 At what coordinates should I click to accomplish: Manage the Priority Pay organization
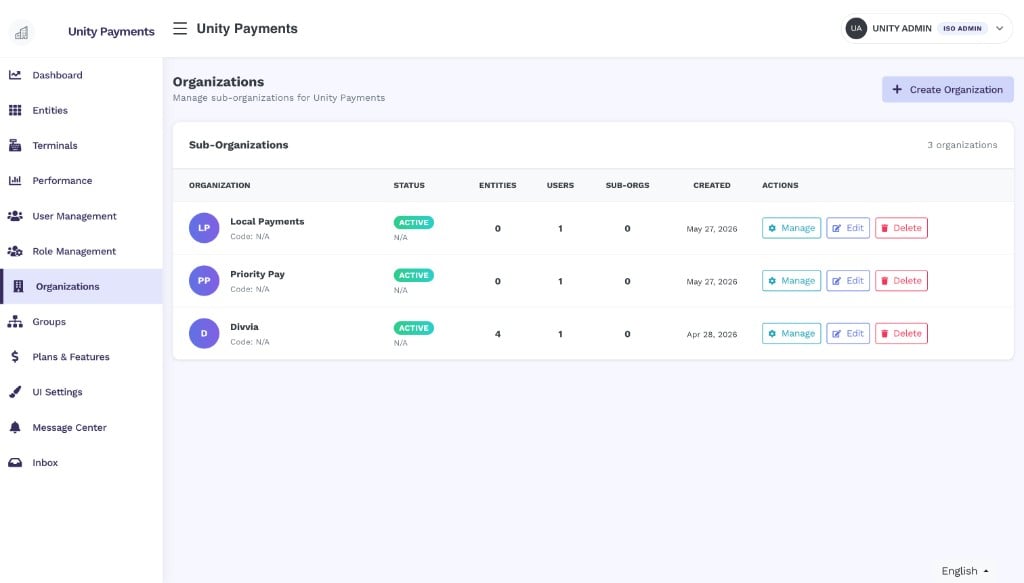792,281
